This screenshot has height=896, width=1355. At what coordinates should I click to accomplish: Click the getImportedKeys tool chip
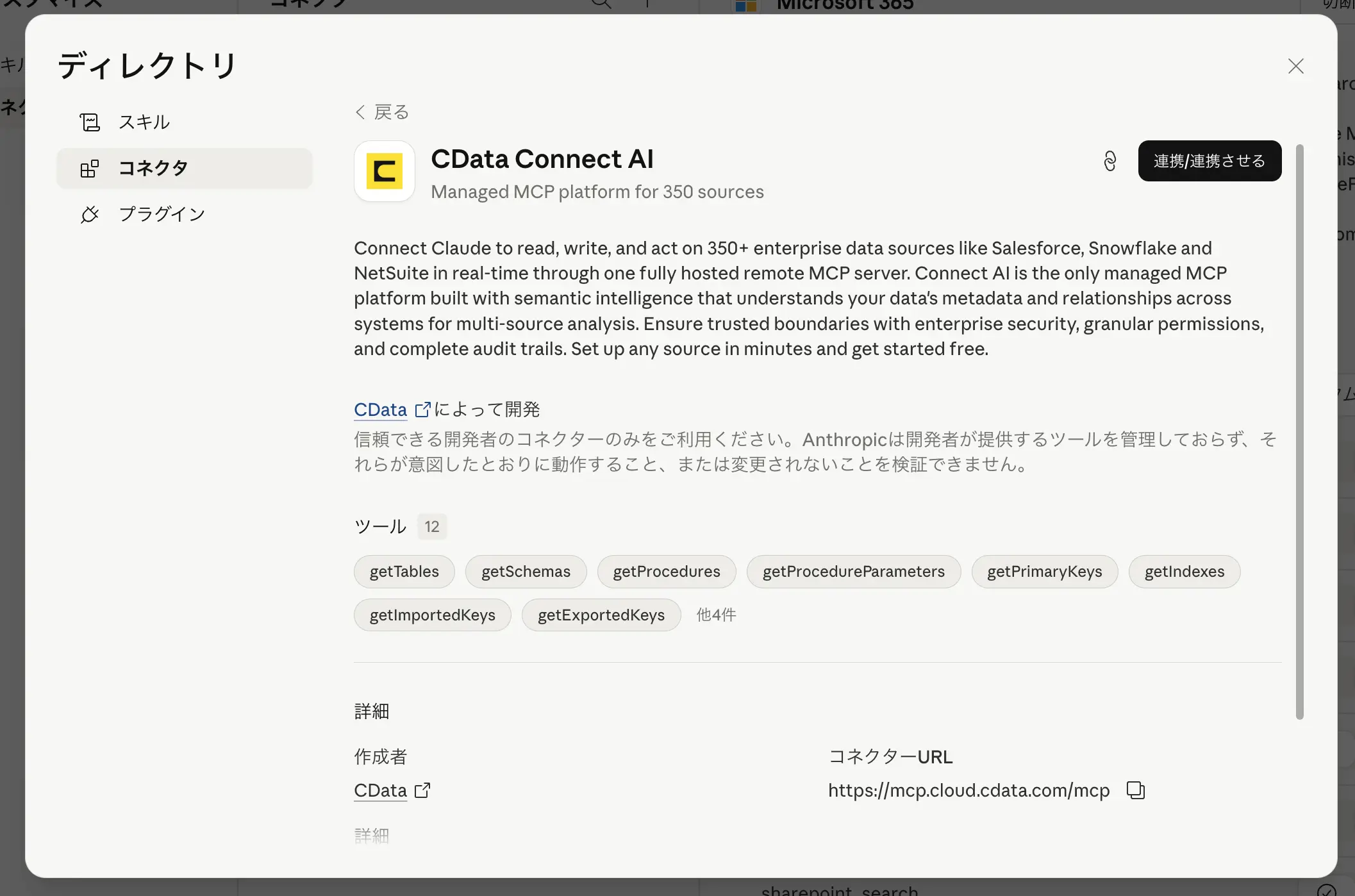(433, 615)
